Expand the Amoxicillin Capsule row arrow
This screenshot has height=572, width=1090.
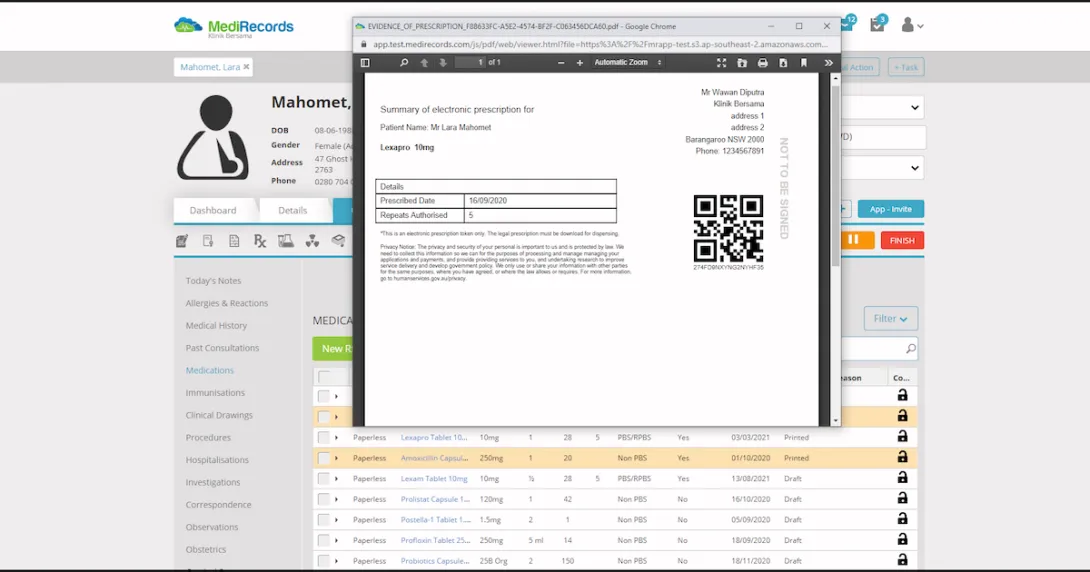pyautogui.click(x=336, y=458)
